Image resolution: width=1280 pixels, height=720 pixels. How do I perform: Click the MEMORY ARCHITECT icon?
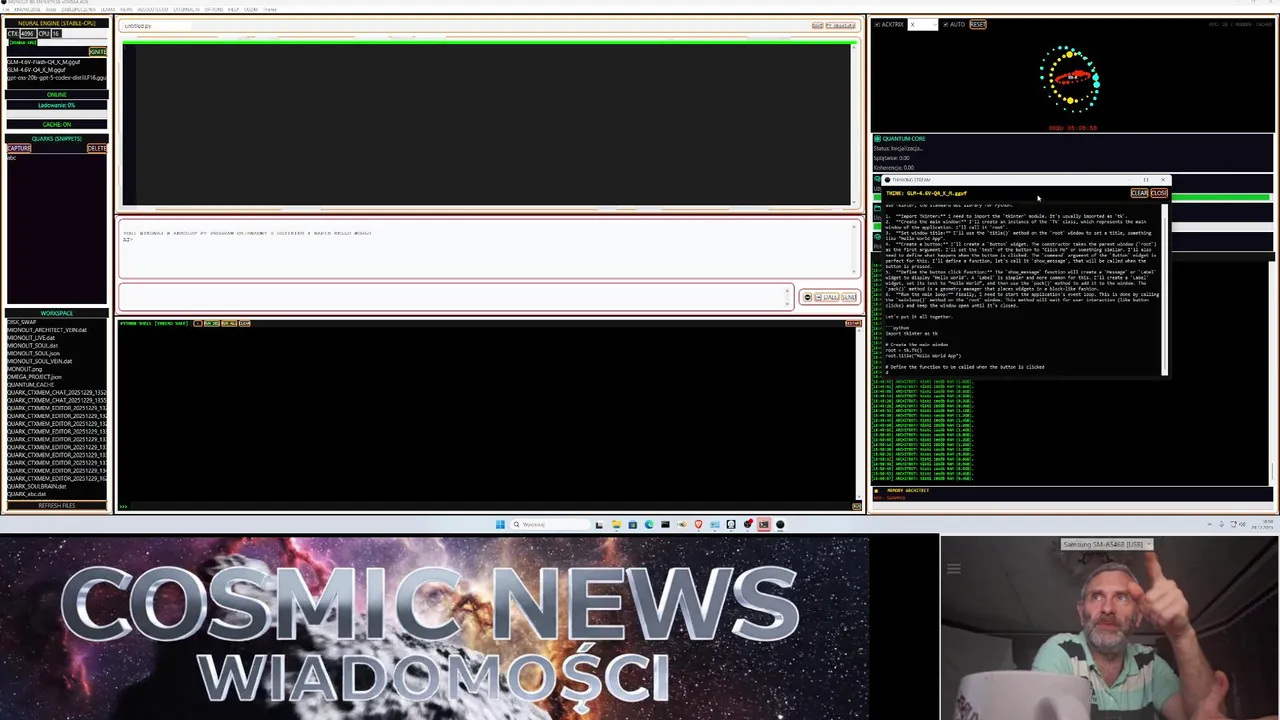(876, 491)
